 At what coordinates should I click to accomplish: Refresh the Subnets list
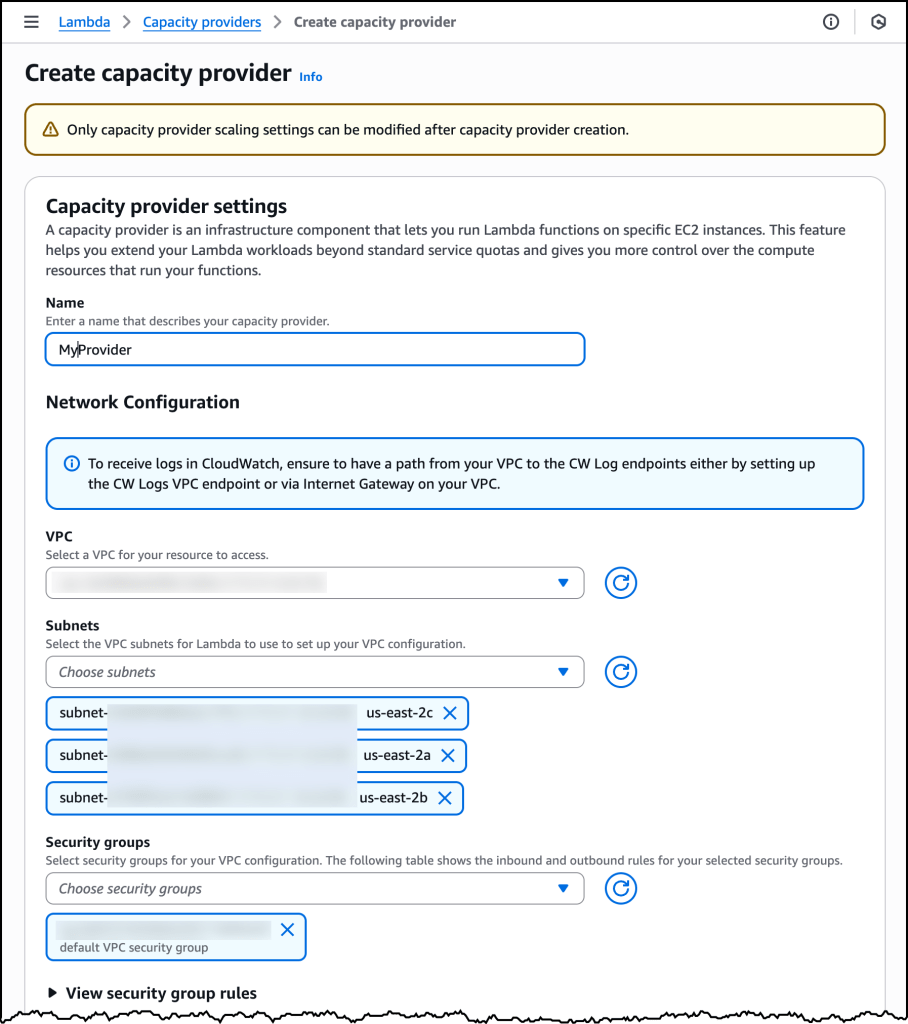point(620,671)
